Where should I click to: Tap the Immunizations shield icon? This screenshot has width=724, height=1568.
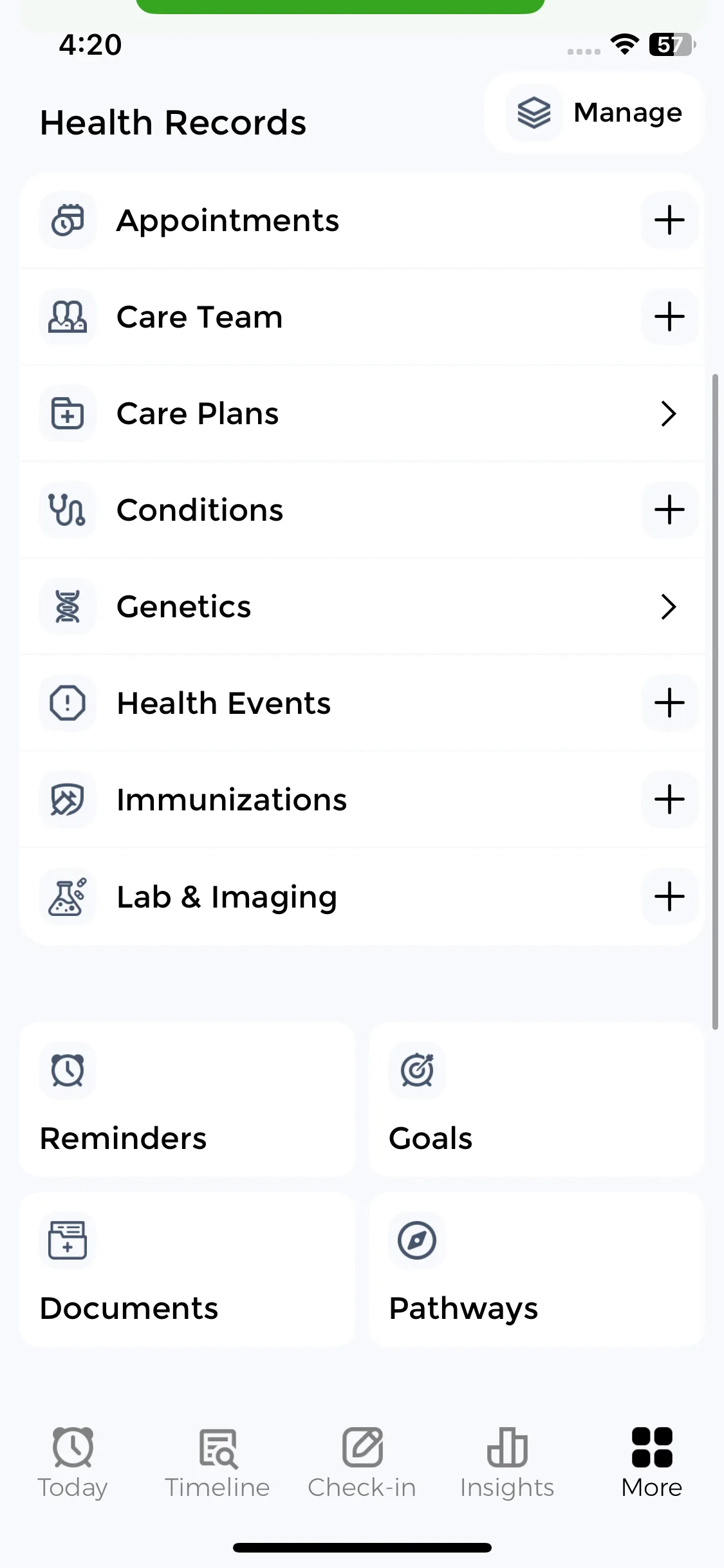[68, 800]
